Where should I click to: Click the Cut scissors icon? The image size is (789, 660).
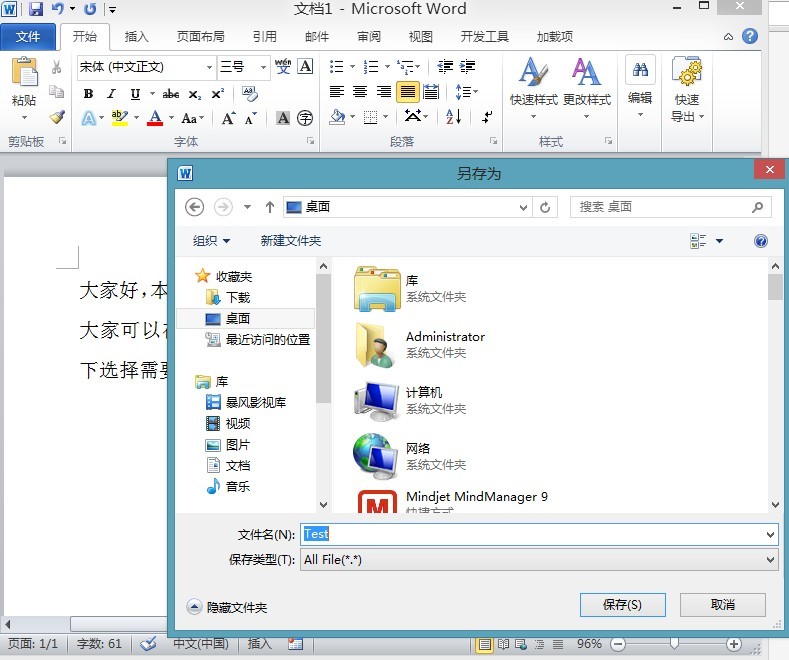click(x=56, y=67)
